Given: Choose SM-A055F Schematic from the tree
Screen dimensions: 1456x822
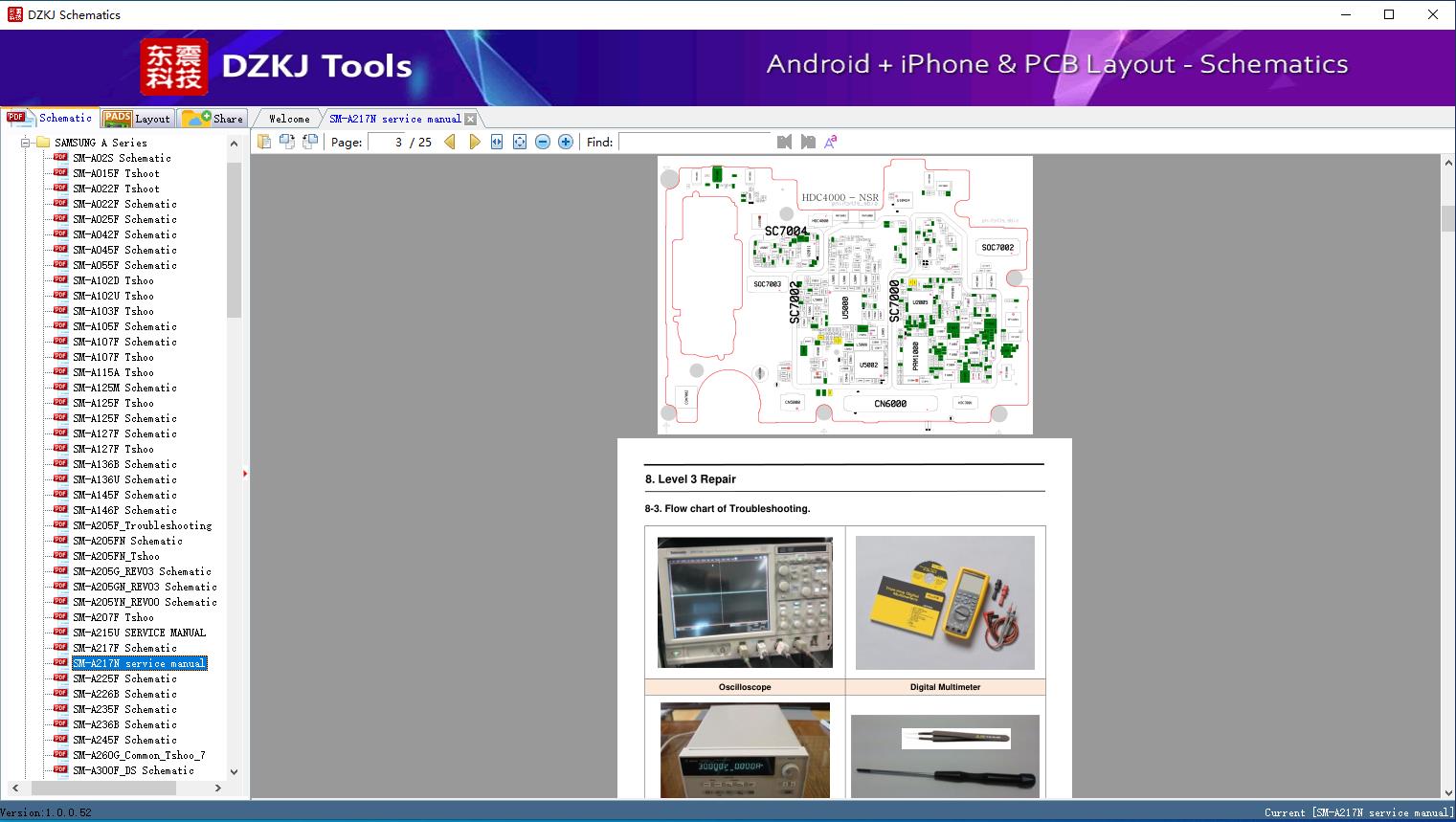Looking at the screenshot, I should tap(124, 265).
